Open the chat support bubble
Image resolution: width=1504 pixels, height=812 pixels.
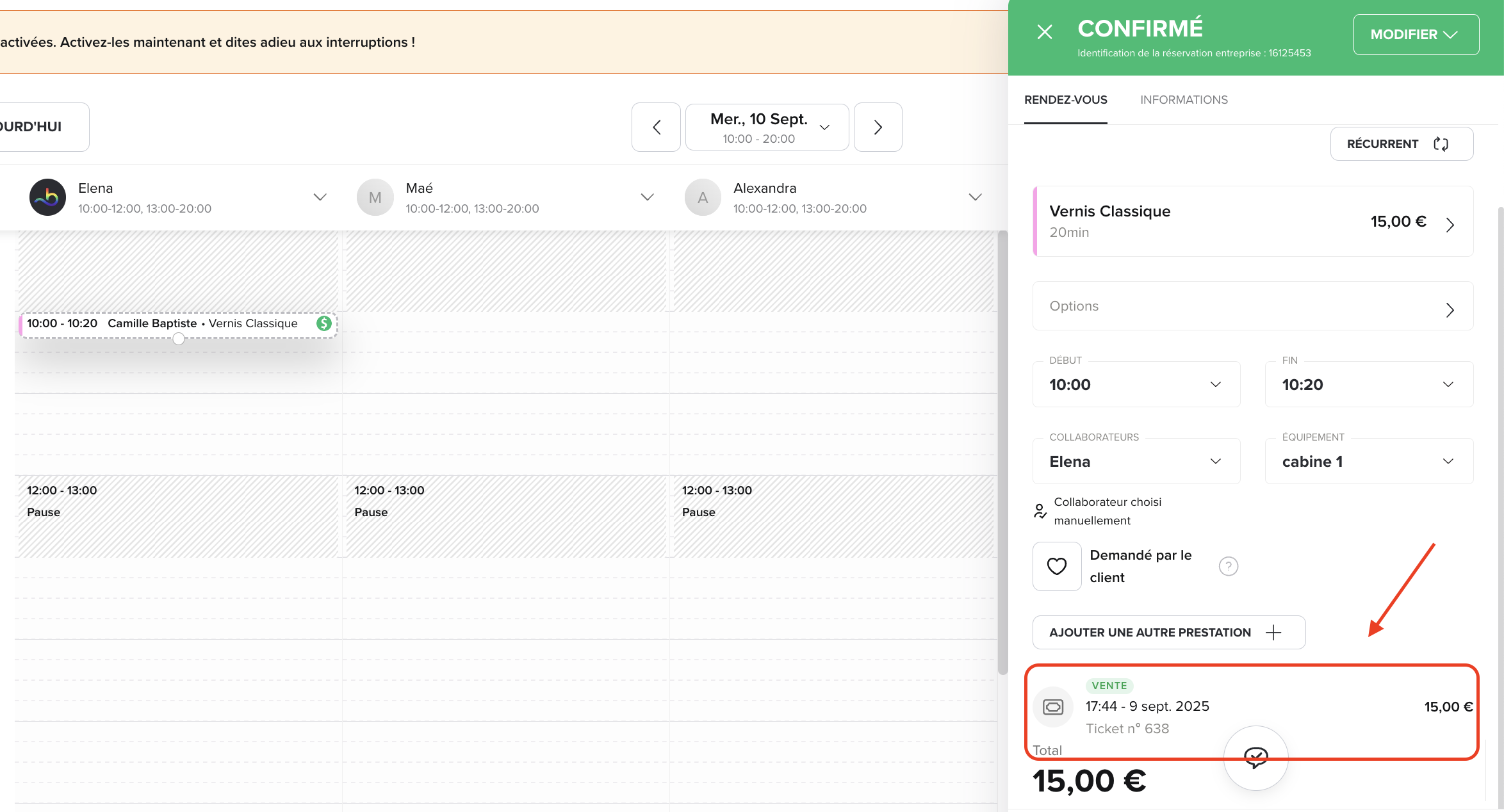point(1255,758)
